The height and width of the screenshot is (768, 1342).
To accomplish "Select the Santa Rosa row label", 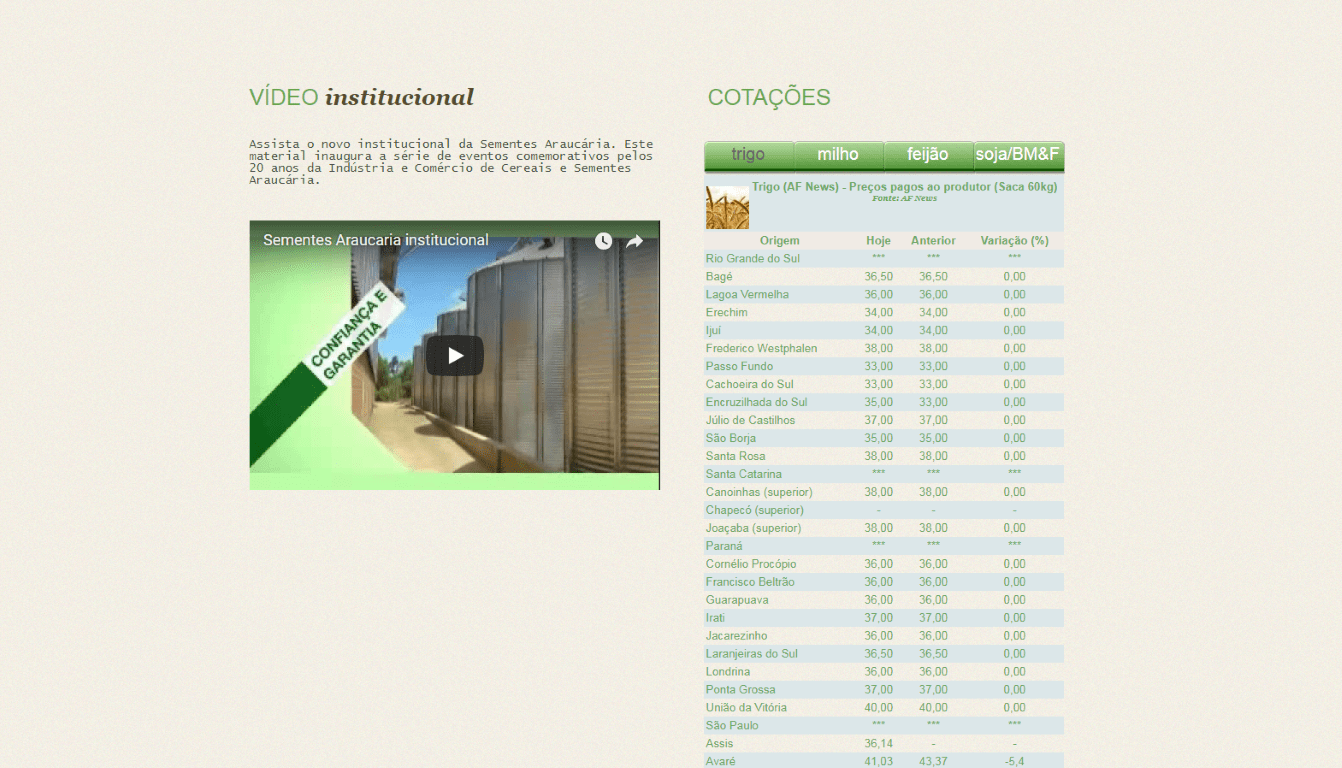I will pos(735,457).
